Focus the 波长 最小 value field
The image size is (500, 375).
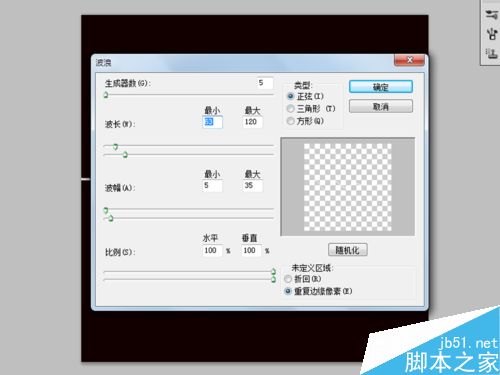point(212,122)
